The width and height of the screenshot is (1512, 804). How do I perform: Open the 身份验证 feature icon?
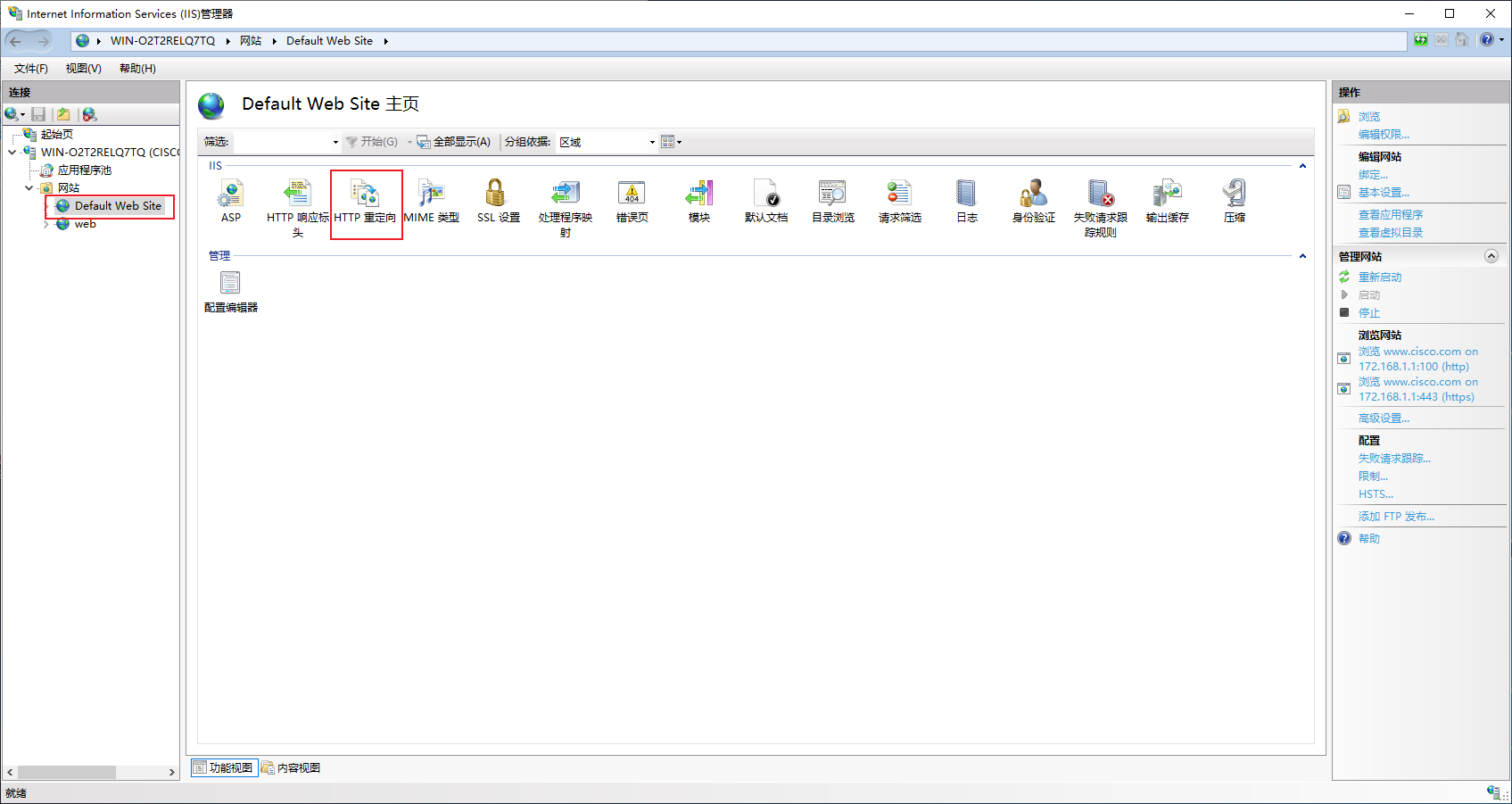[x=1033, y=193]
